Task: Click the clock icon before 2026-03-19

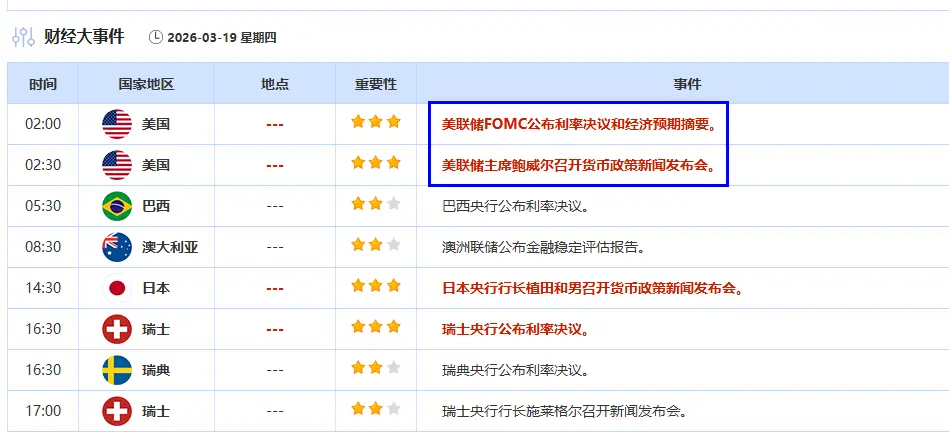Action: pyautogui.click(x=156, y=38)
